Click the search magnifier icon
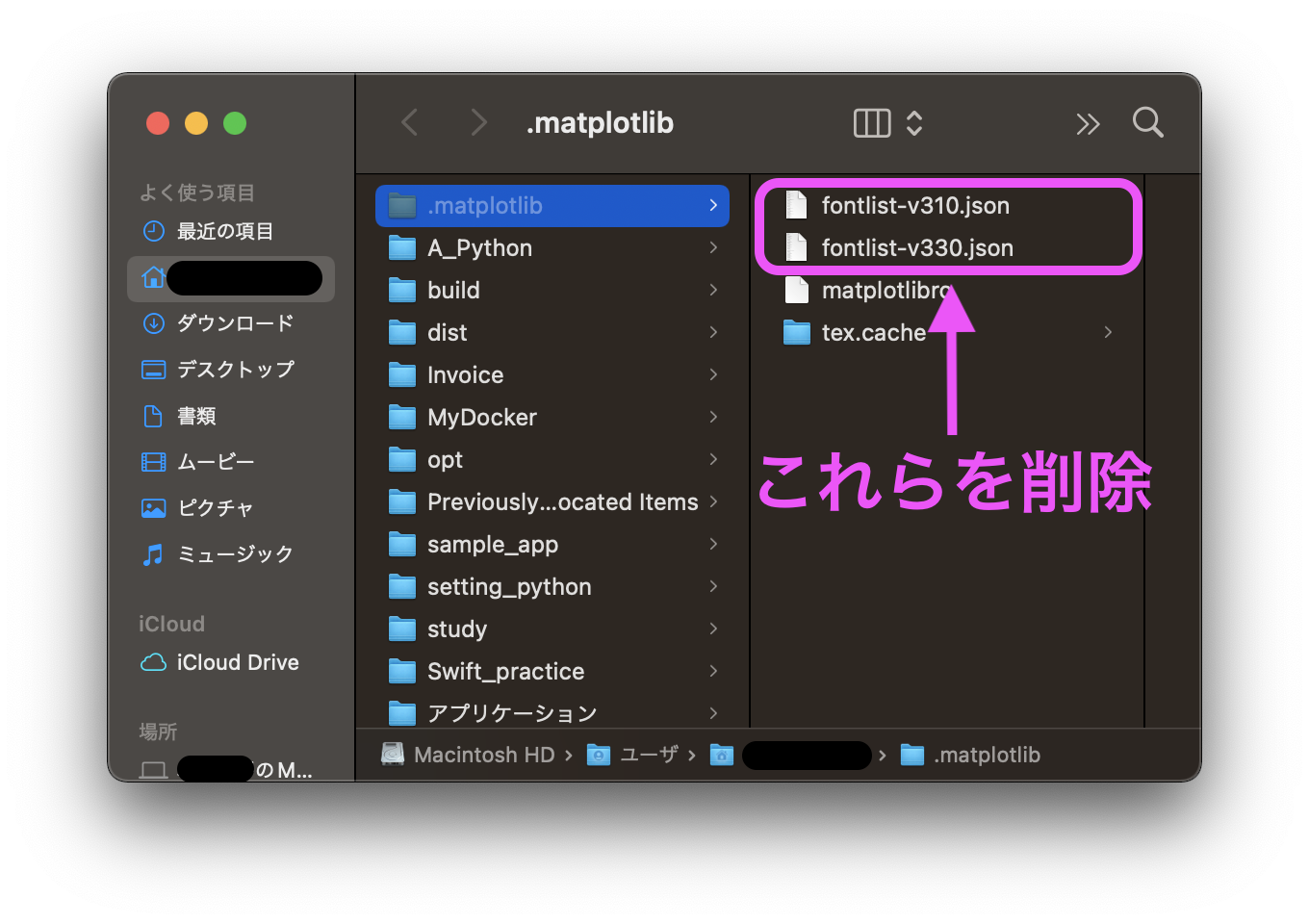 [1147, 123]
